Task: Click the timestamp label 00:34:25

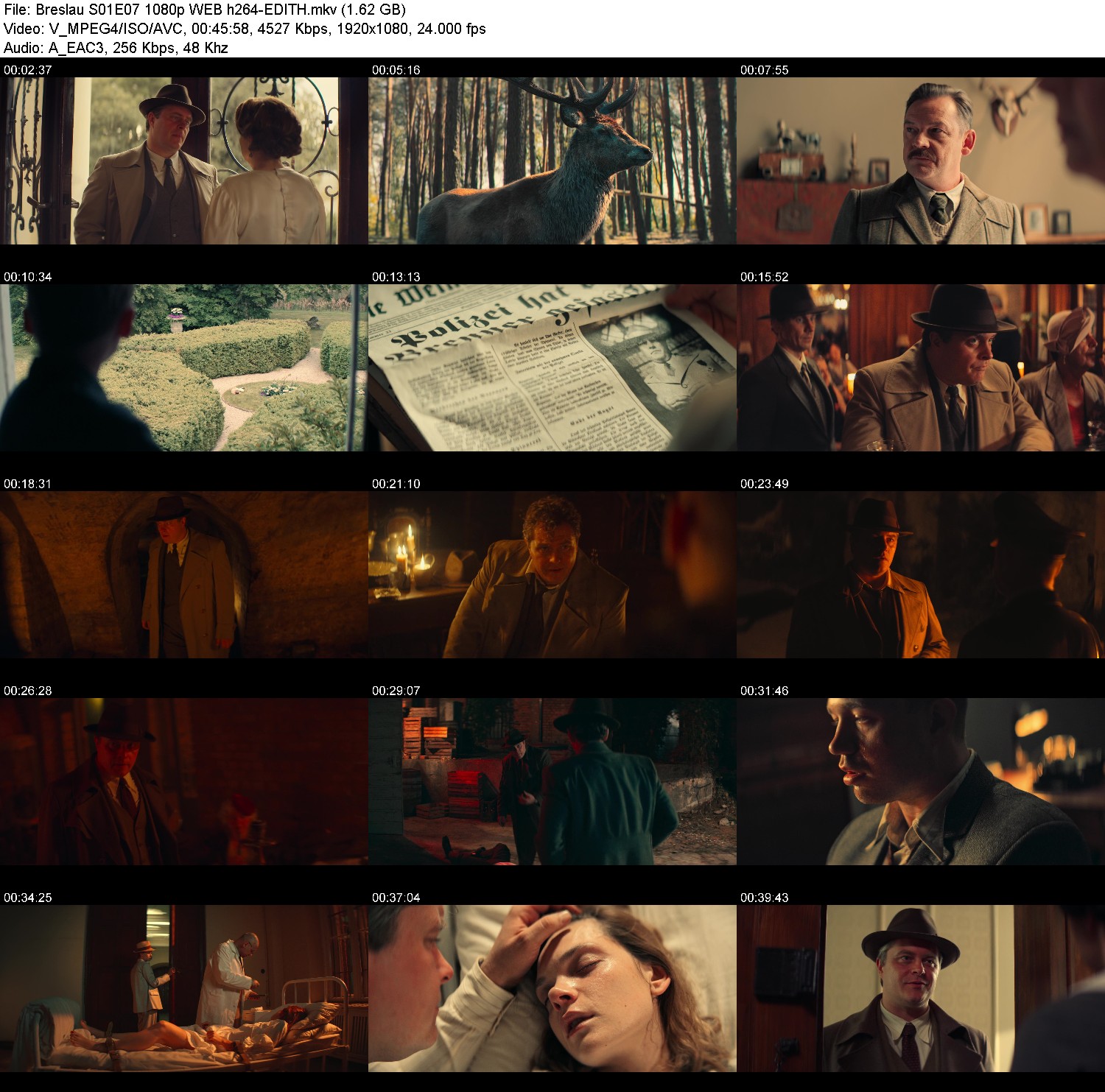Action: tap(28, 898)
